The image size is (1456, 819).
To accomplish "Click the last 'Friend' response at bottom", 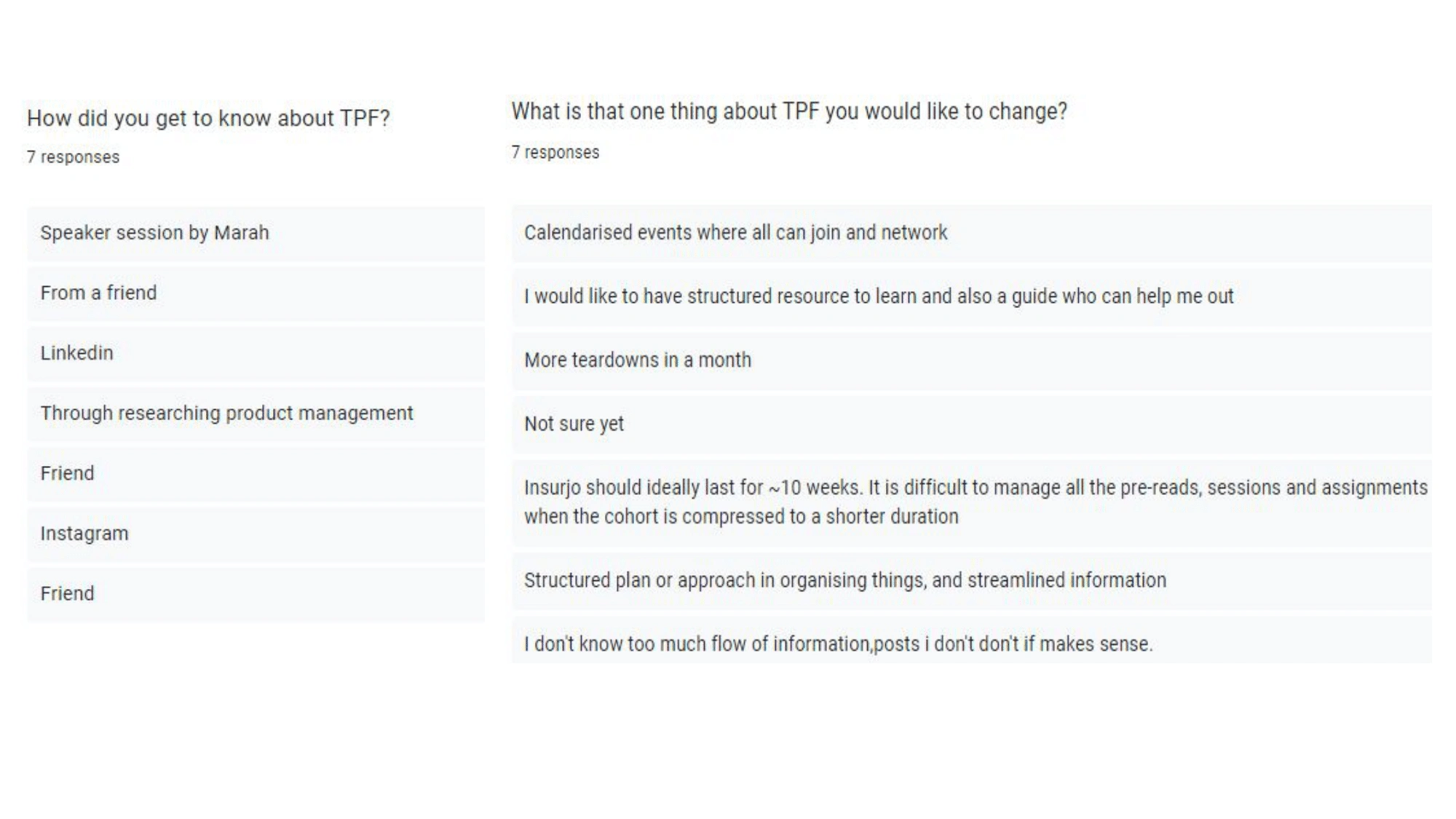I will [x=256, y=594].
